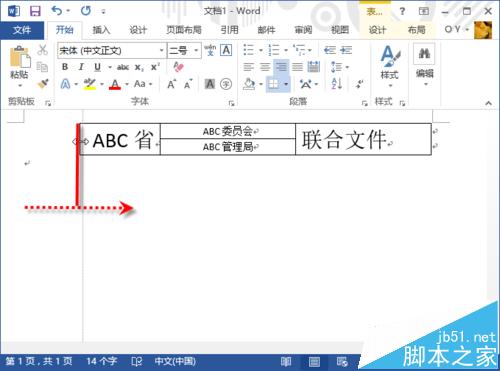This screenshot has height=371, width=500.
Task: Toggle Bold formatting
Action: click(65, 67)
